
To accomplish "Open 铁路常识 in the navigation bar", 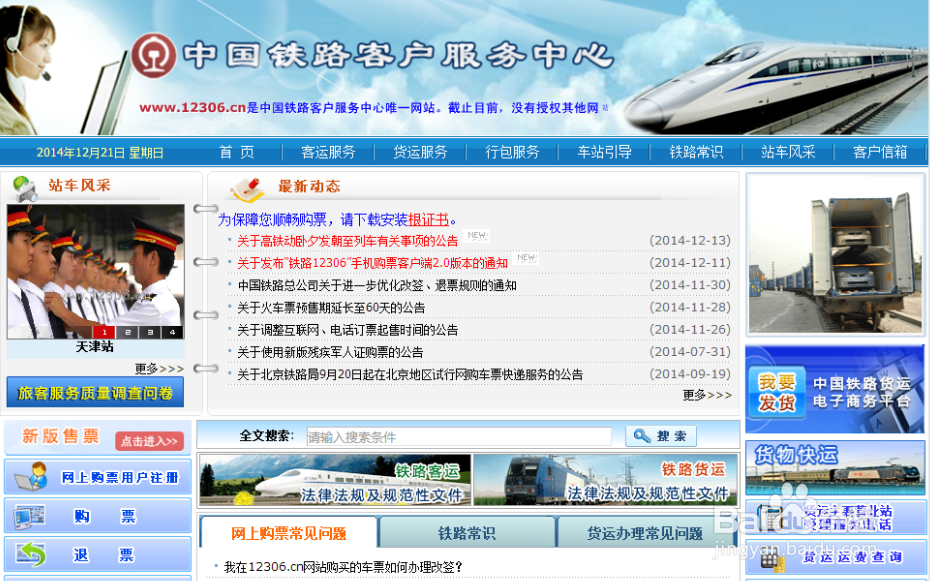I will (x=696, y=152).
